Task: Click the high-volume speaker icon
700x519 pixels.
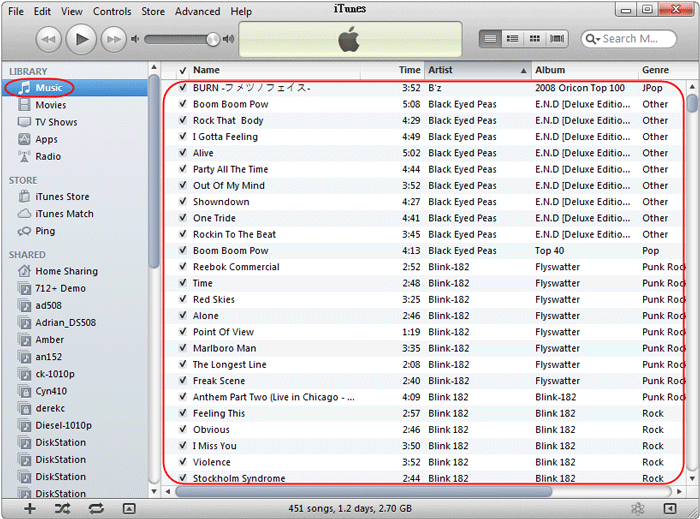Action: (x=229, y=39)
